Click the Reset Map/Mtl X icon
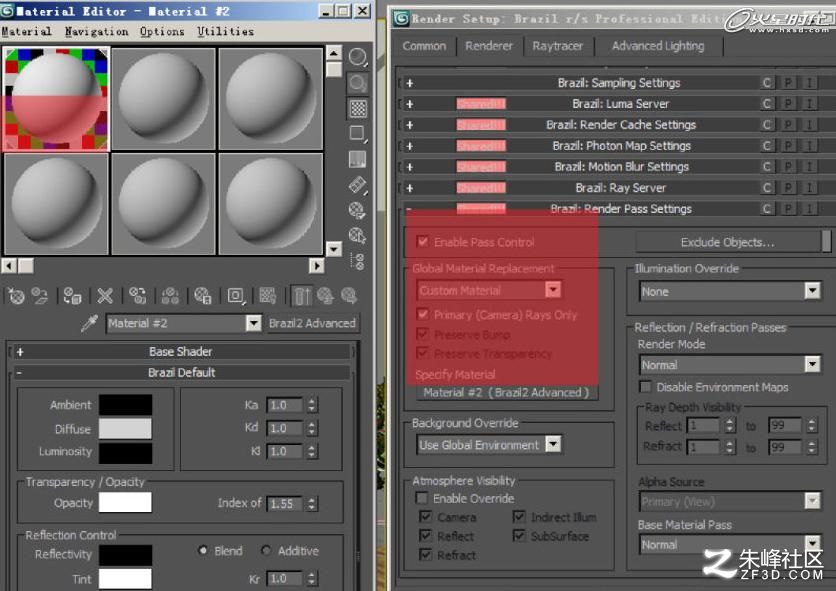This screenshot has height=591, width=836. tap(105, 296)
